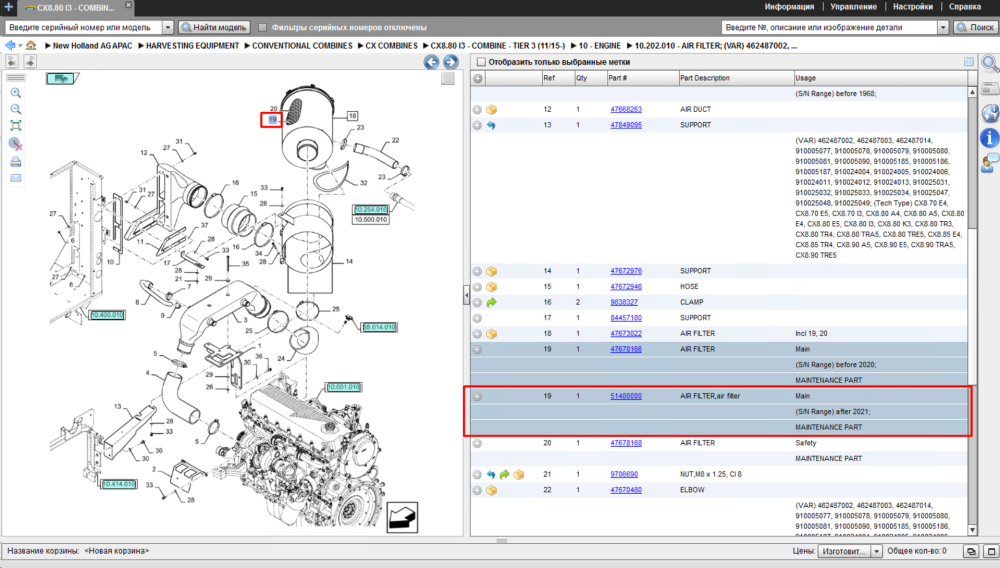This screenshot has width=1000, height=568.
Task: Open a new tab with plus icon
Action: coord(9,7)
